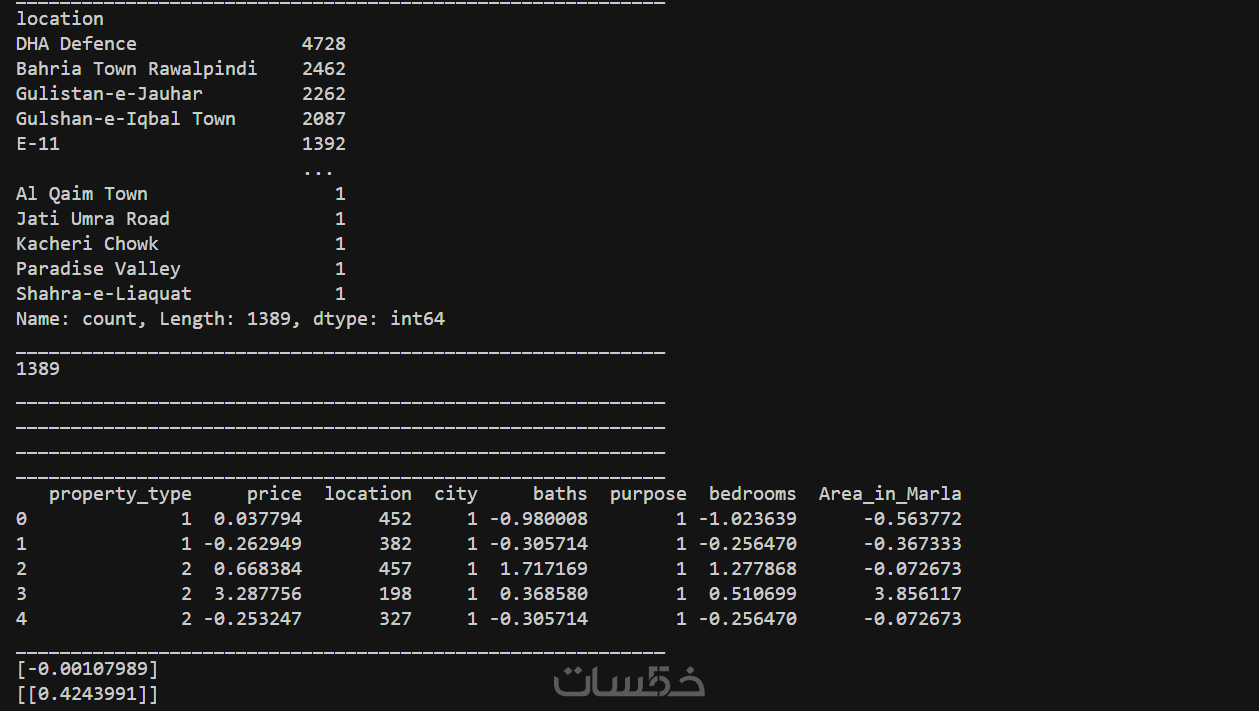
Task: Click the count value 1392
Action: pyautogui.click(x=324, y=144)
